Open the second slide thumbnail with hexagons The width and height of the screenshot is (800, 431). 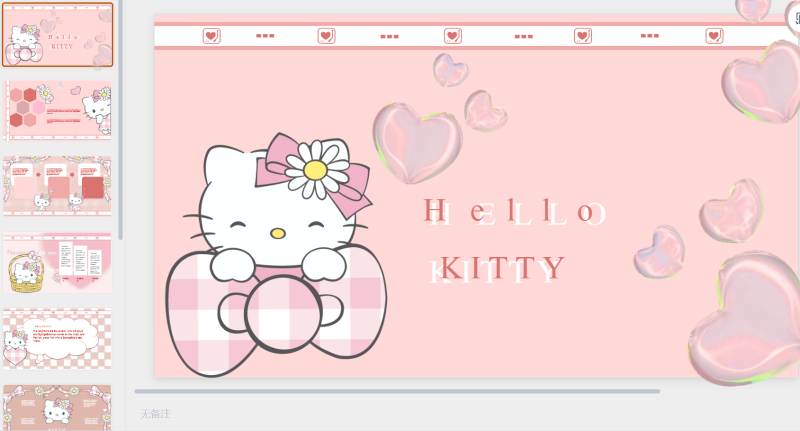(58, 110)
